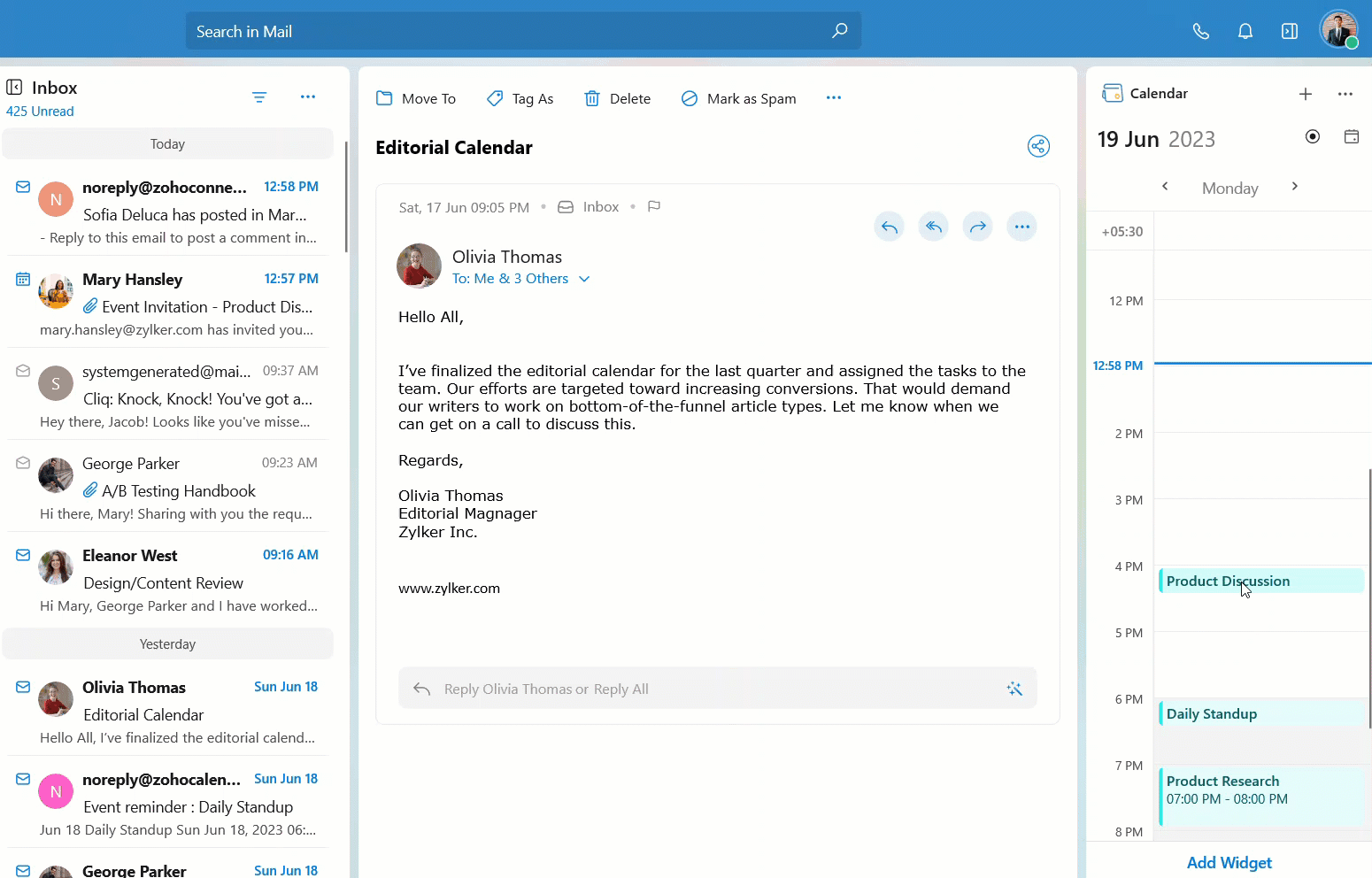Open Calendar widget more options ellipsis

coord(1345,94)
